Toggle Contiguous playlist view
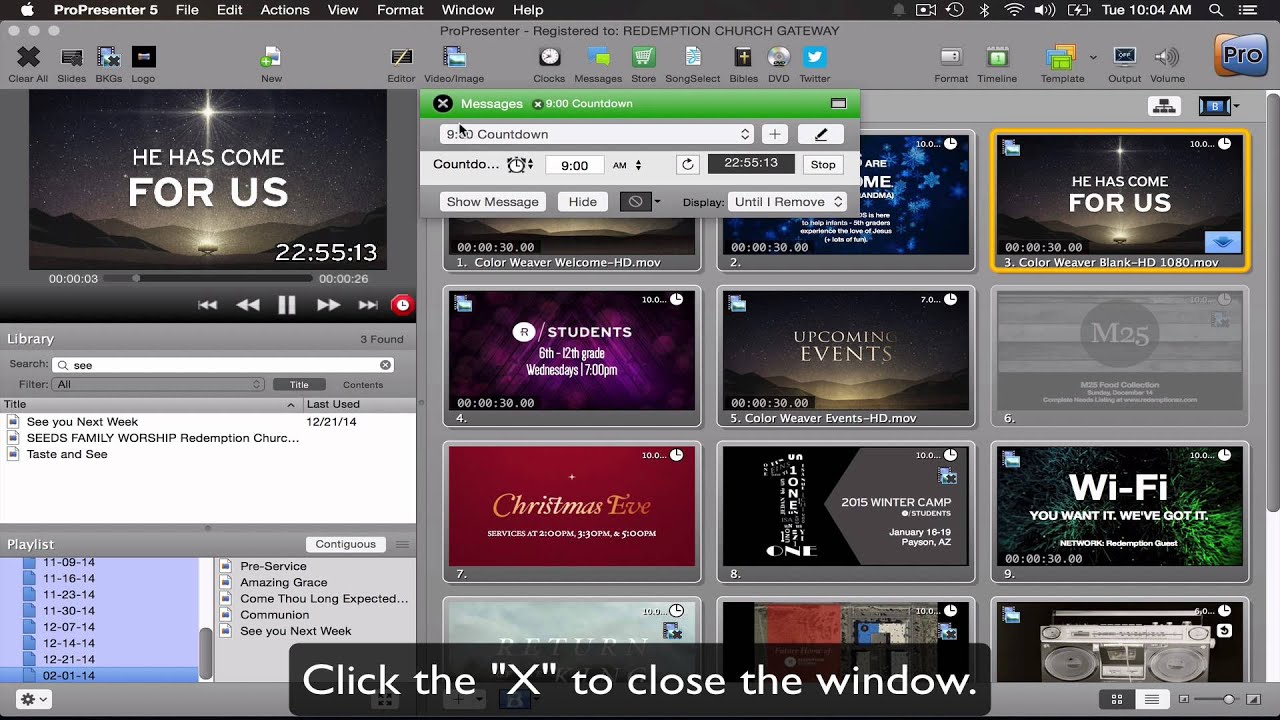Screen dimensions: 1280x720 click(346, 544)
